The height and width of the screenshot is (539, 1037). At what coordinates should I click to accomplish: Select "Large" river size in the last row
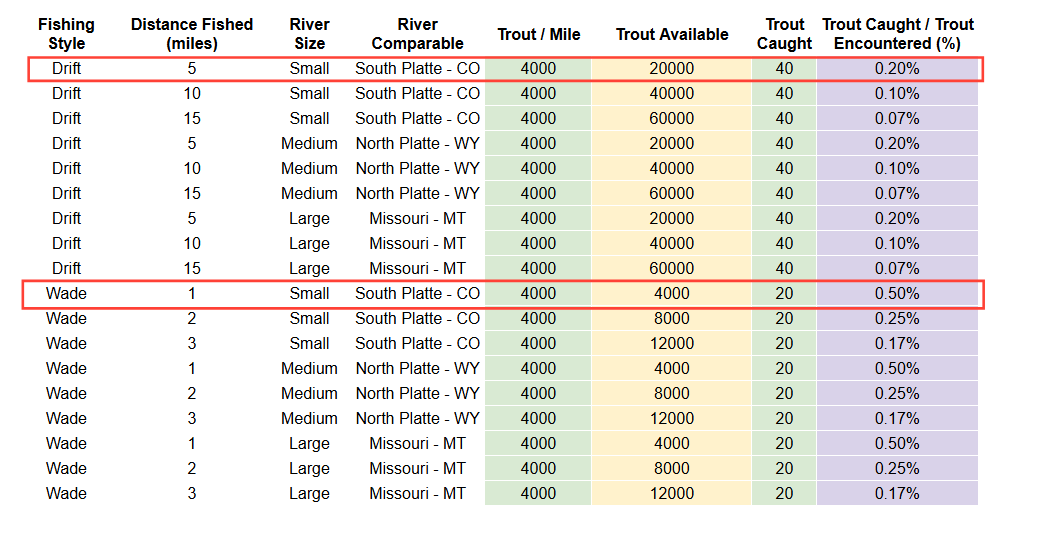click(x=309, y=494)
